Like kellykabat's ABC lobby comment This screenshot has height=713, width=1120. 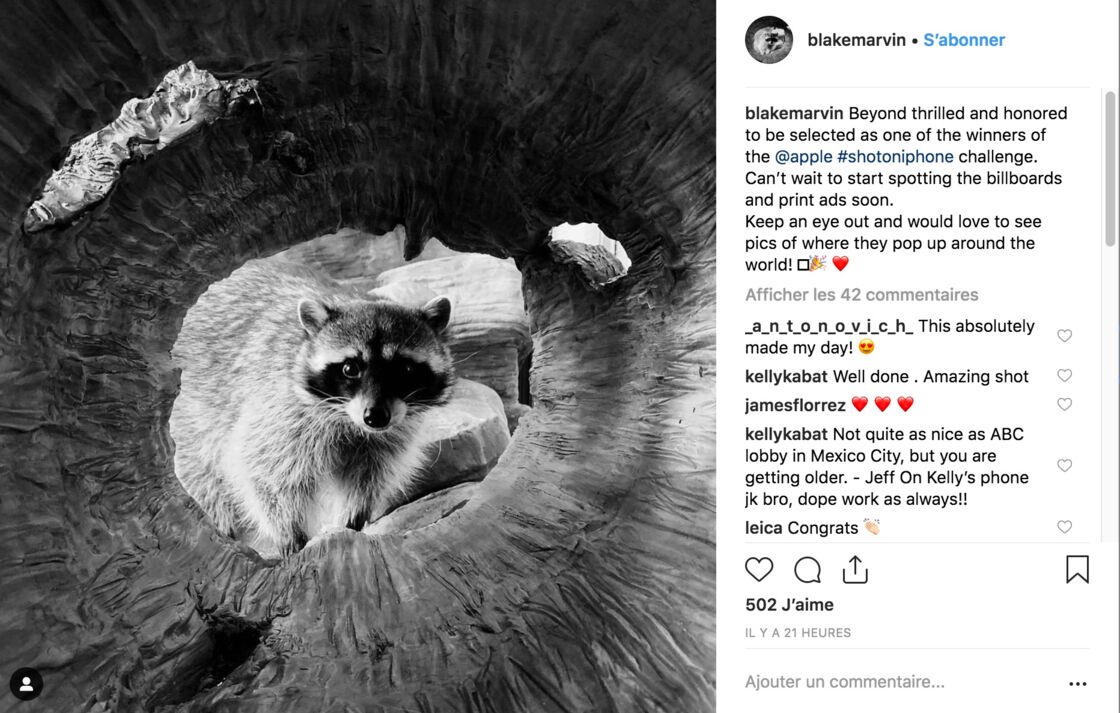(x=1064, y=466)
